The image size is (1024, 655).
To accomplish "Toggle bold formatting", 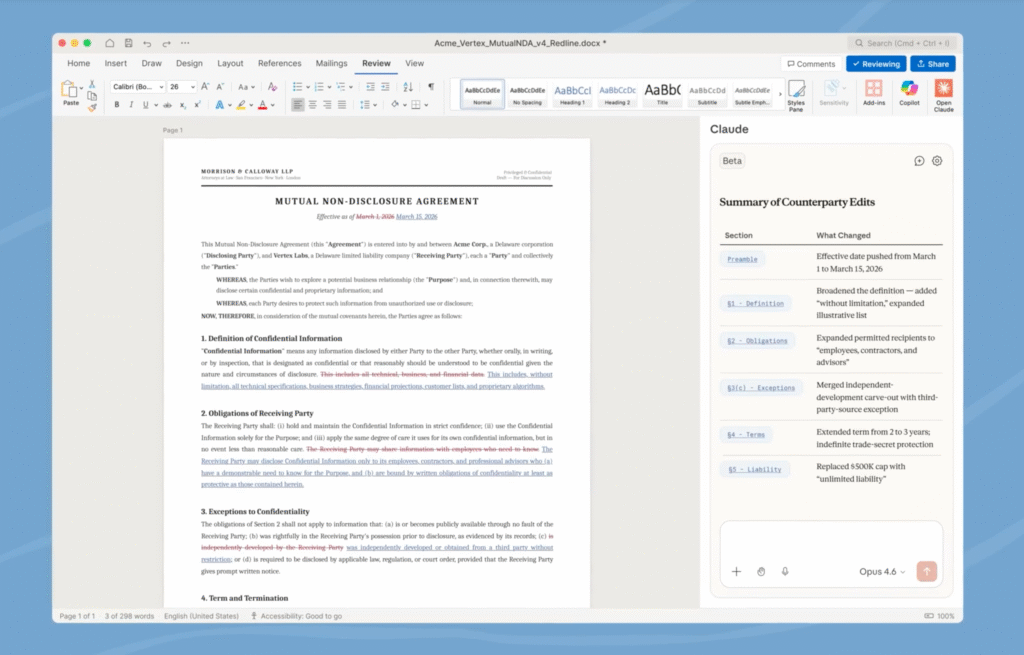I will pos(117,105).
